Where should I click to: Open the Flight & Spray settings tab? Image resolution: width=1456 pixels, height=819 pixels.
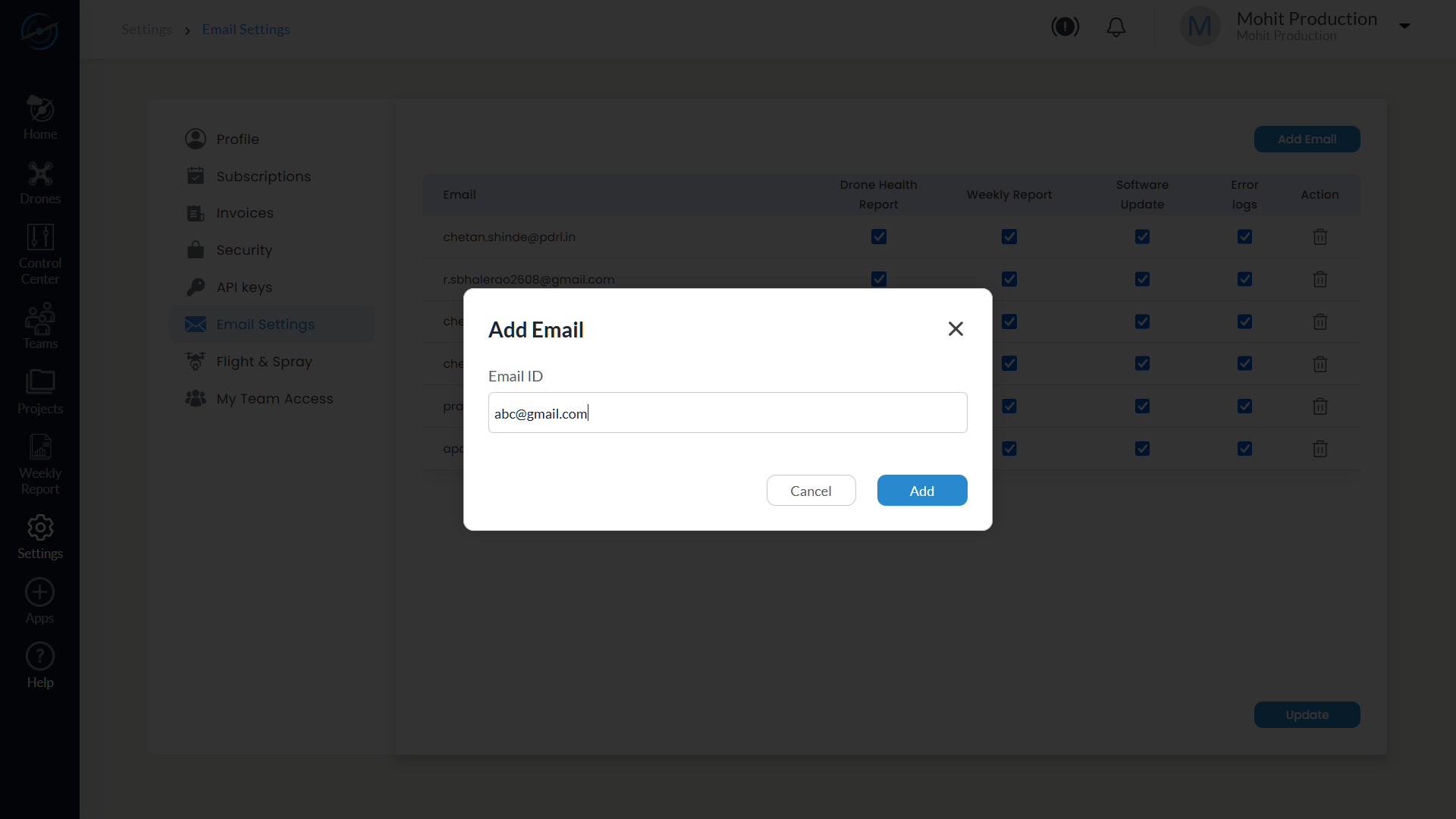264,362
